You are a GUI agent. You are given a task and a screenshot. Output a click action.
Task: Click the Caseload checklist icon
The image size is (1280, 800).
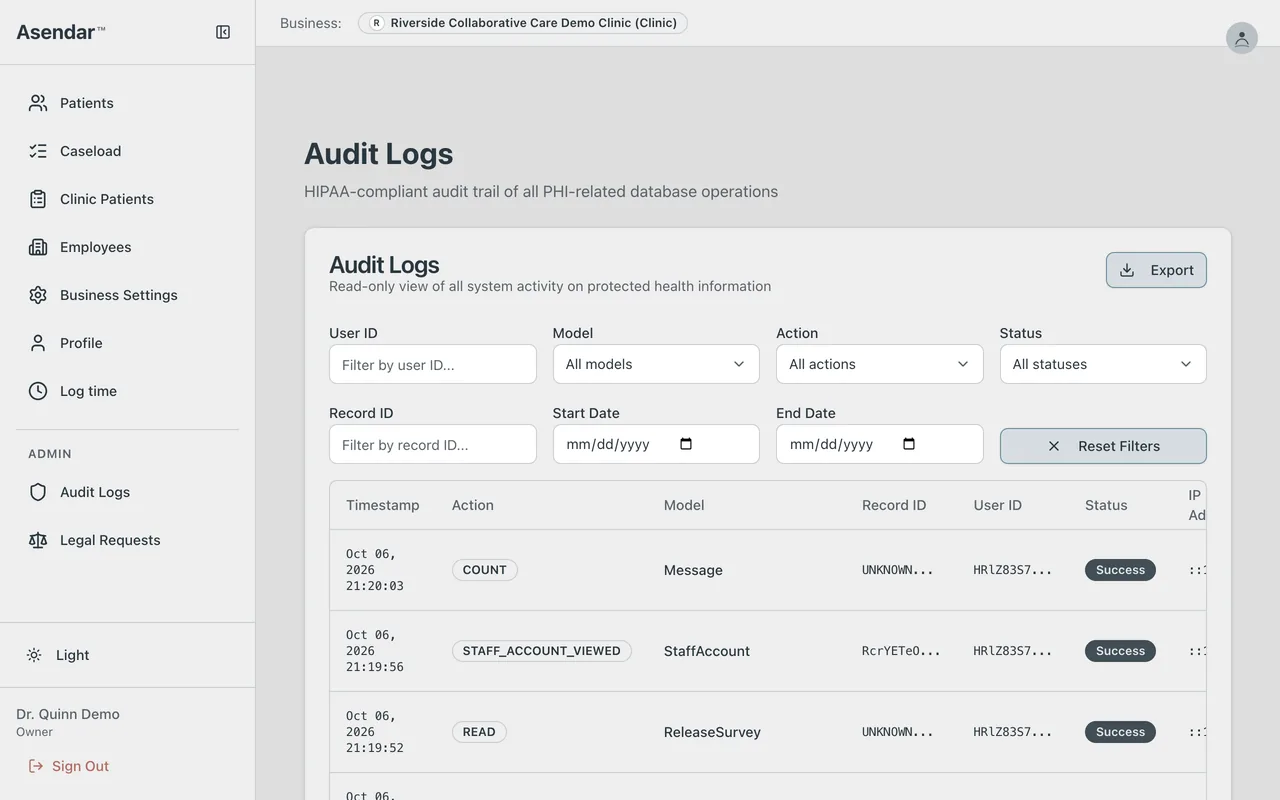pyautogui.click(x=38, y=151)
